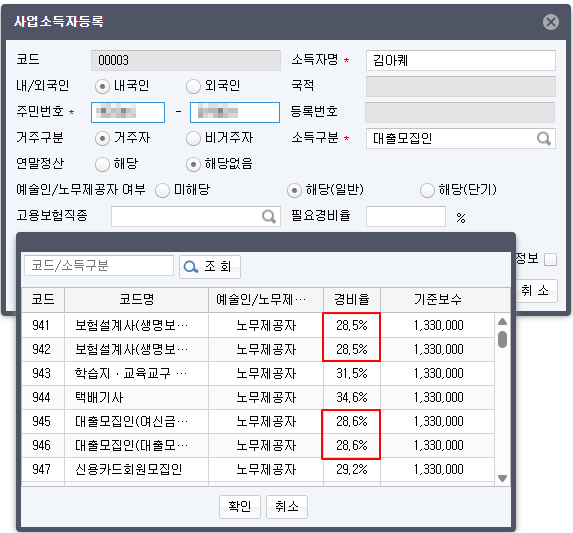The image size is (573, 533).
Task: Click 취소 button in lookup popup
Action: coord(287,507)
